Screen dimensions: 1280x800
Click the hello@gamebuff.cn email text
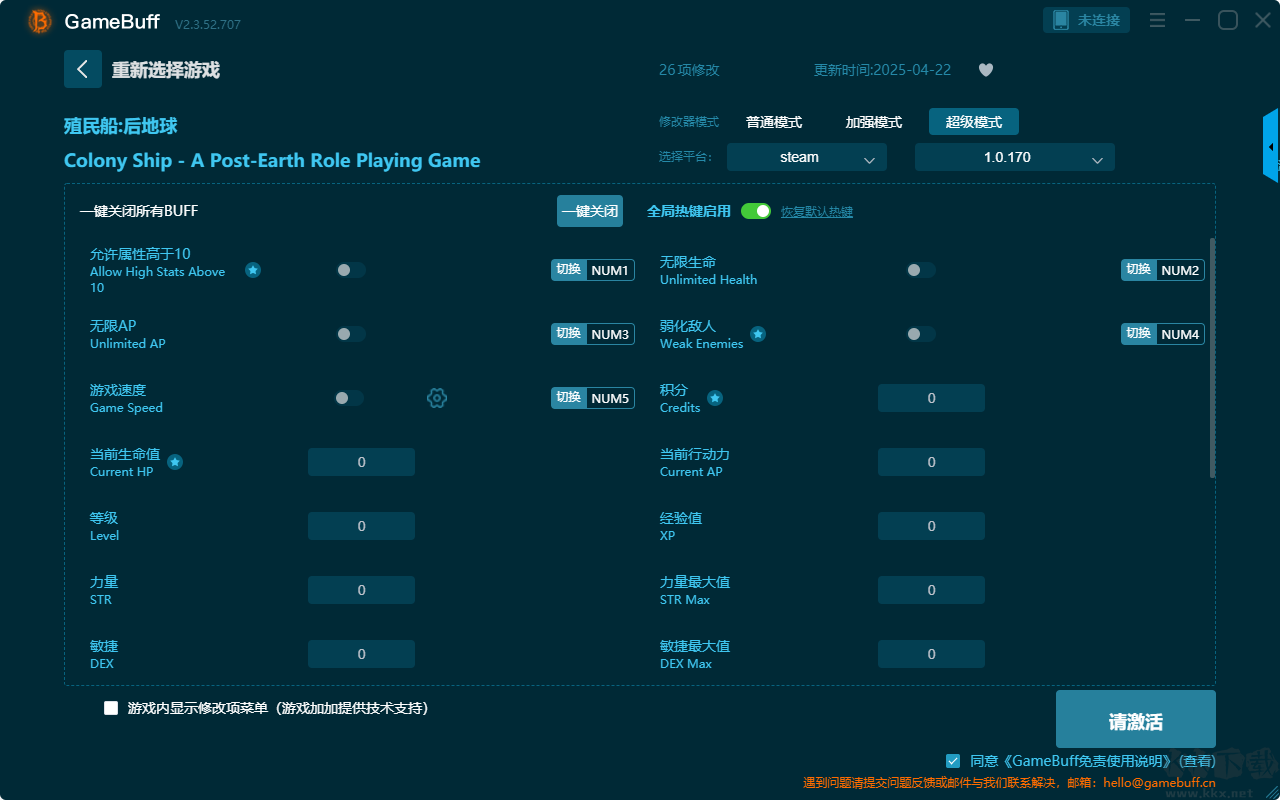1159,783
